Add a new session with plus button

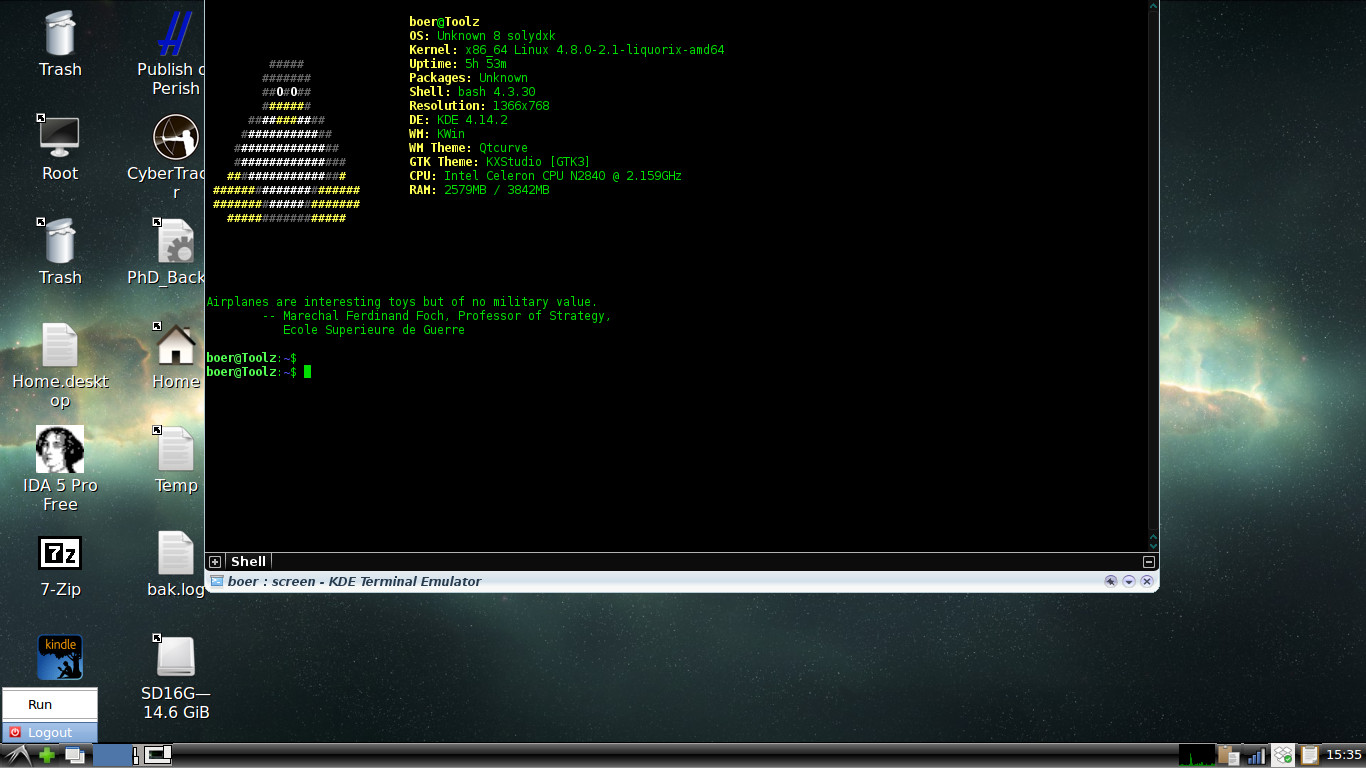(215, 562)
